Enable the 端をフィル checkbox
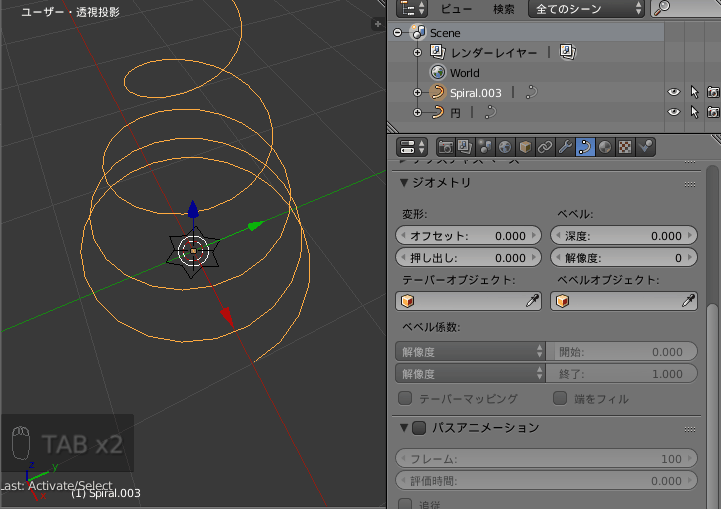Viewport: 721px width, 509px height. (560, 398)
